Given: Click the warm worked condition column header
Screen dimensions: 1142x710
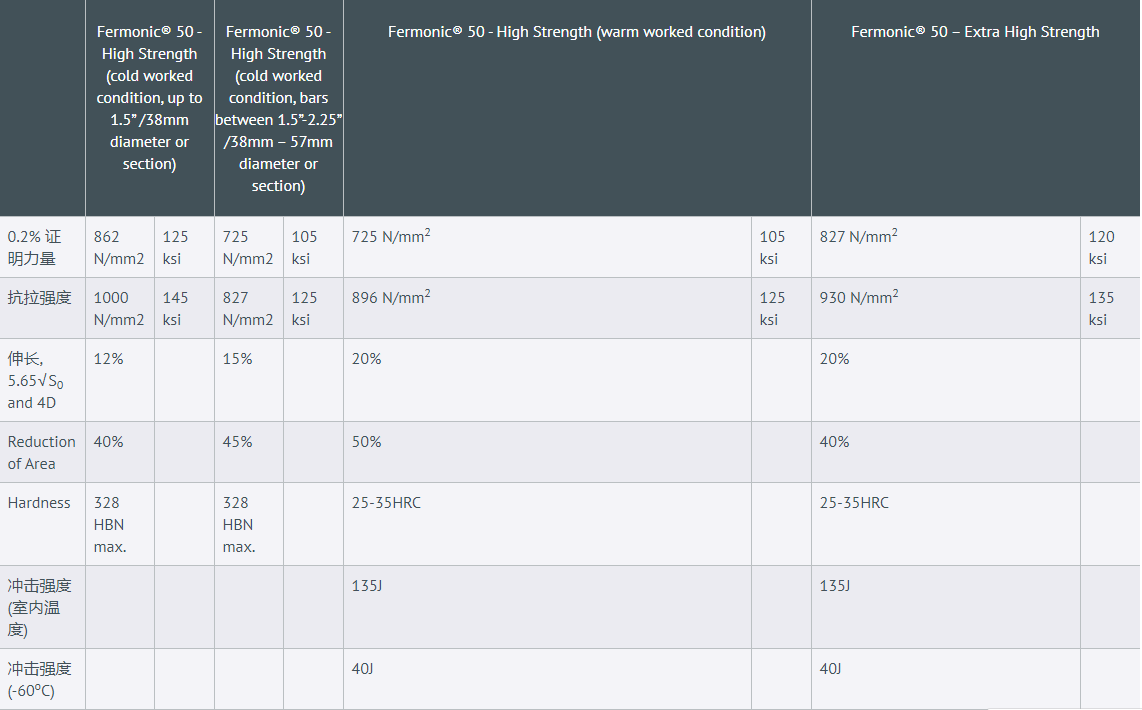Looking at the screenshot, I should tap(577, 32).
